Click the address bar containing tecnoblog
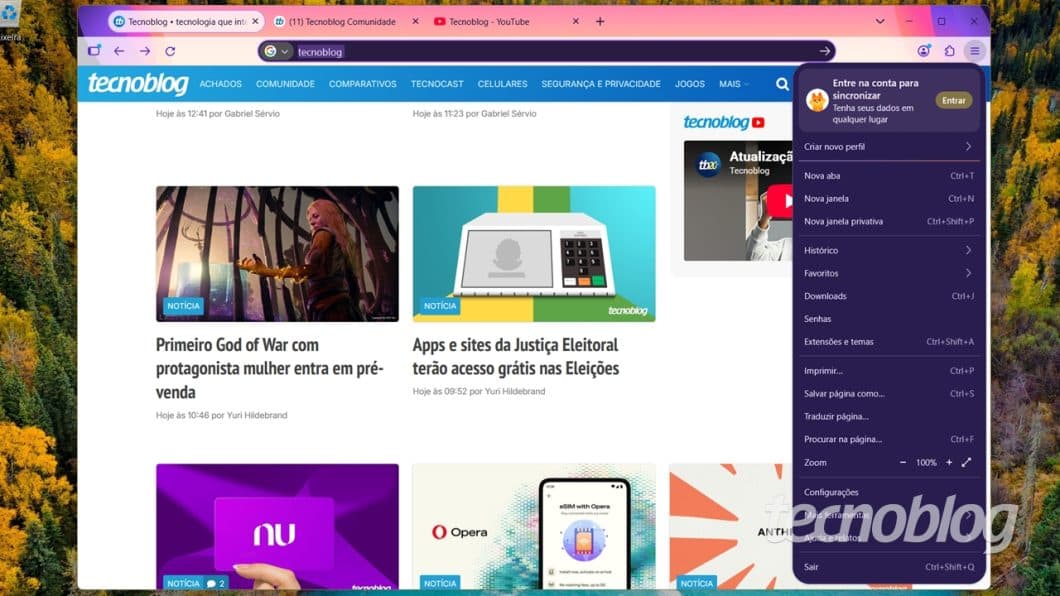 (546, 51)
